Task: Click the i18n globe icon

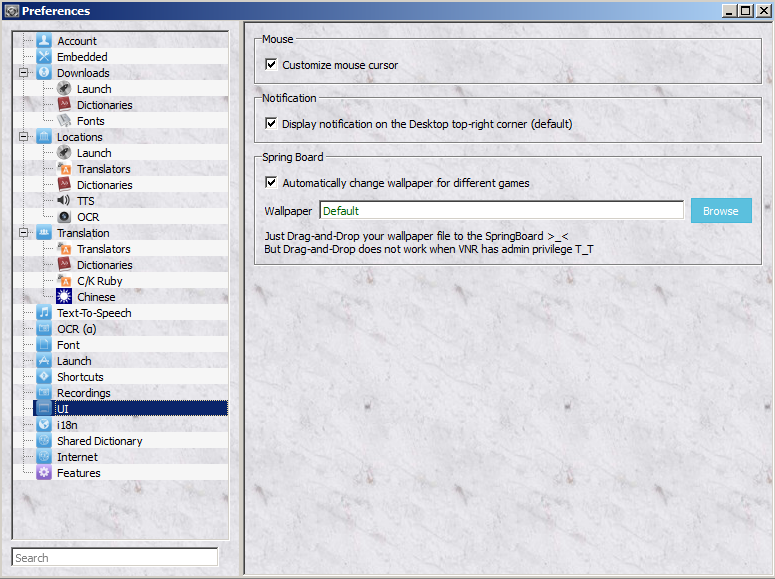Action: 44,424
